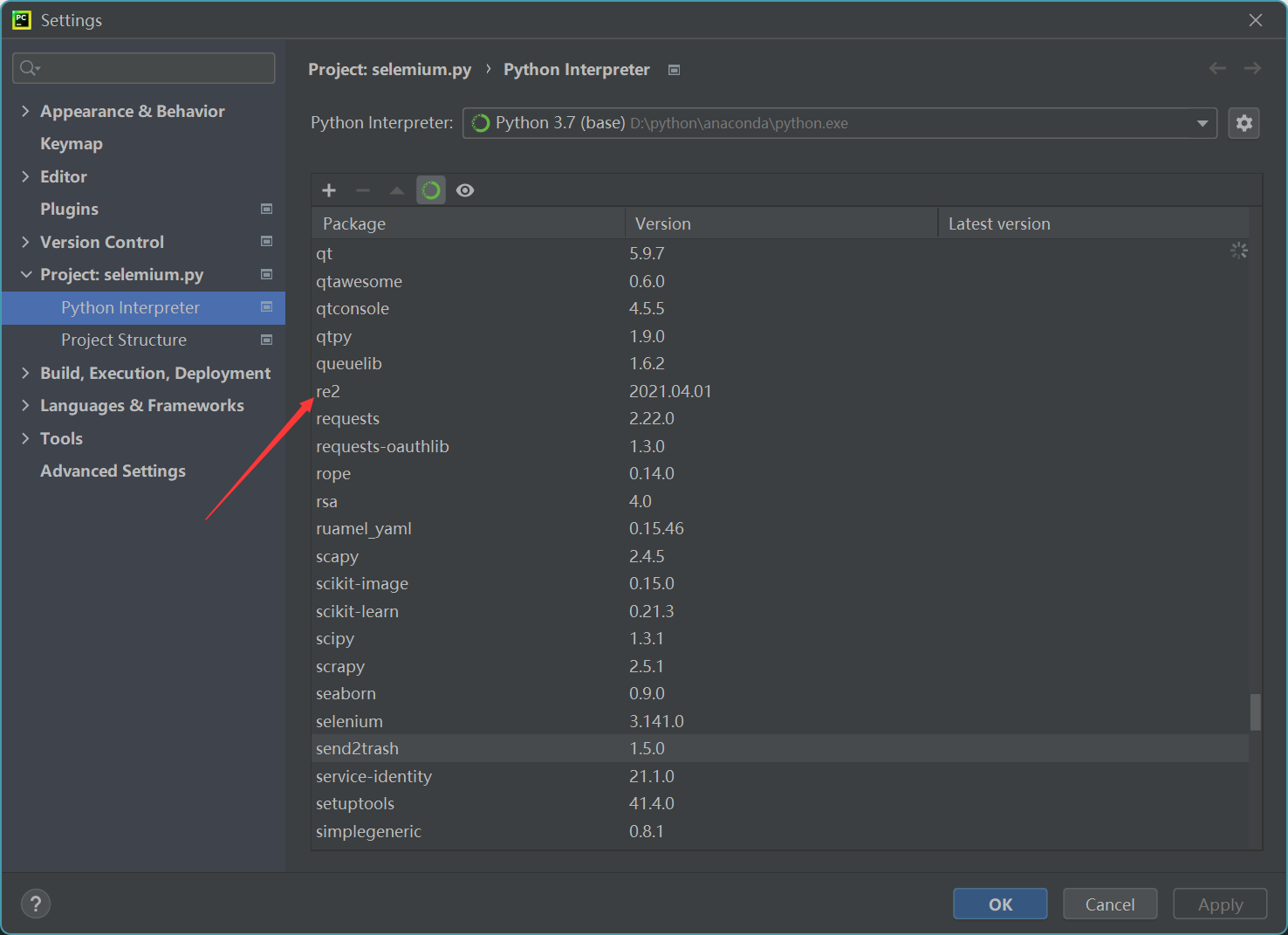Click the icon on Project: selemium.py sidebar row
Image resolution: width=1288 pixels, height=935 pixels.
point(267,274)
